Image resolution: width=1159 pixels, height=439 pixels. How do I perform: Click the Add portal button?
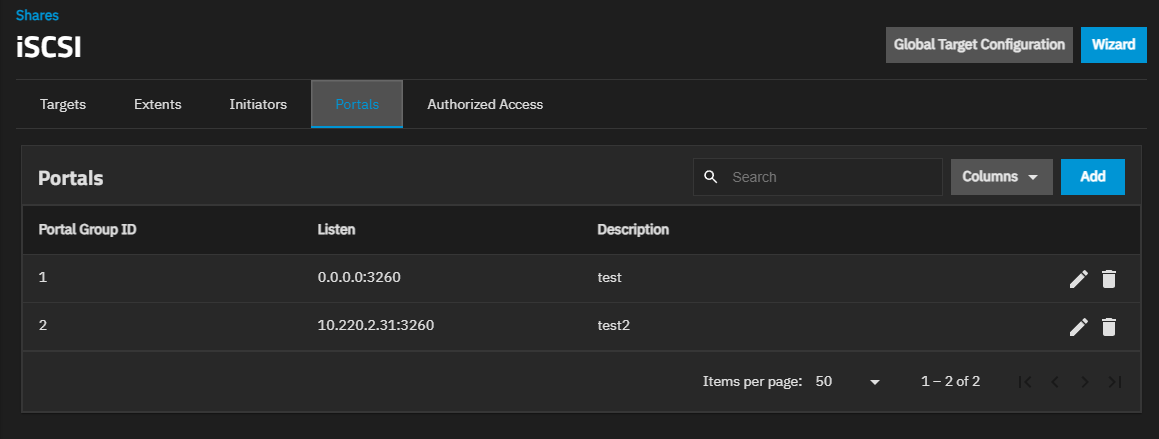pos(1092,177)
